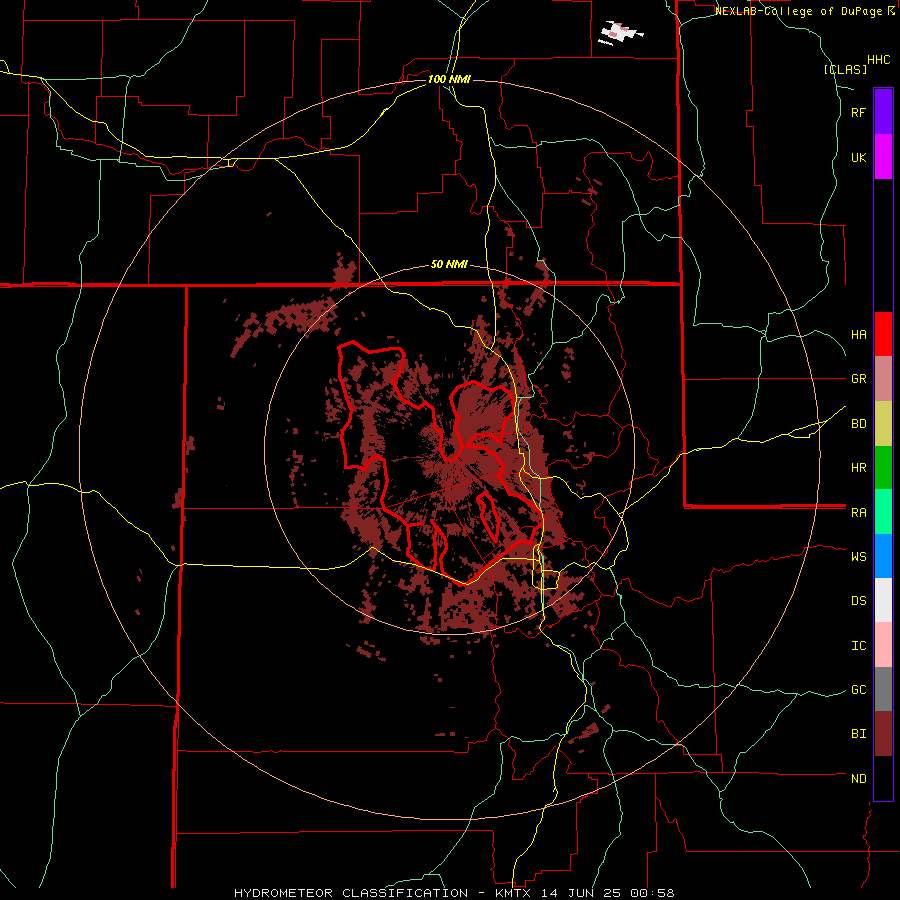Select the GR legend color block
The height and width of the screenshot is (900, 900).
[883, 378]
